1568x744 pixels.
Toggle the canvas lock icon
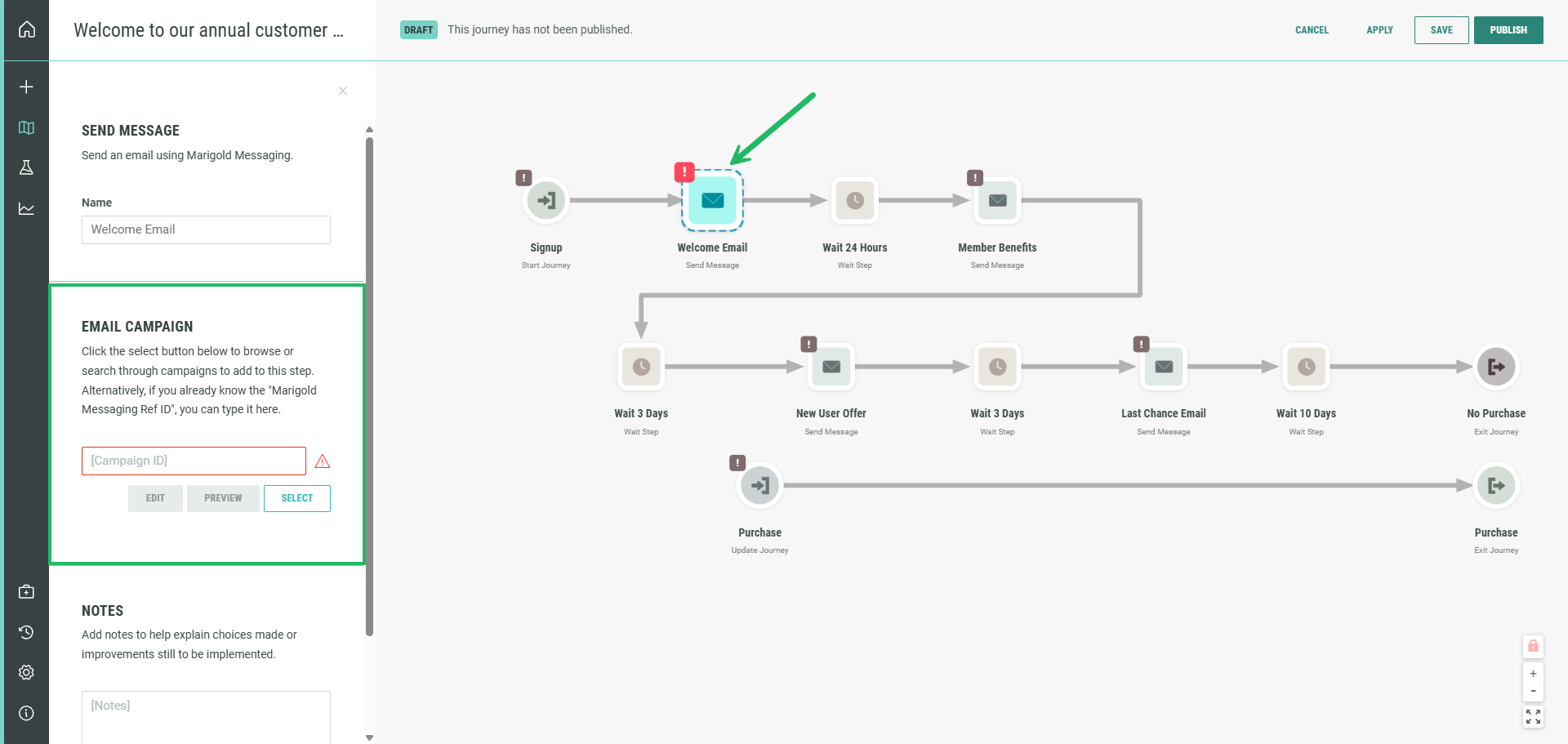(x=1533, y=646)
